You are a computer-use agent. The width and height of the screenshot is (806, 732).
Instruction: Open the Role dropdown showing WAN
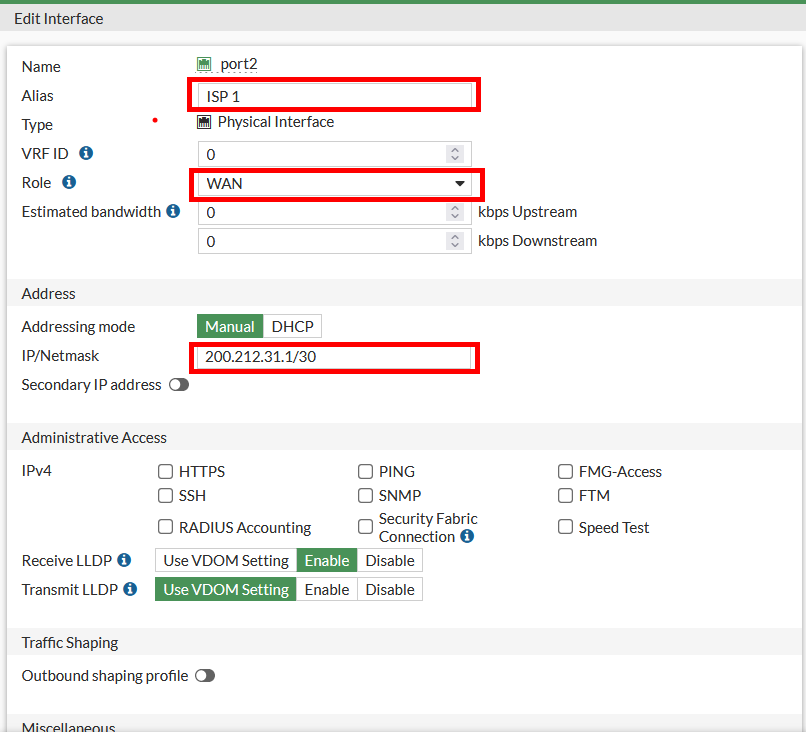(335, 184)
